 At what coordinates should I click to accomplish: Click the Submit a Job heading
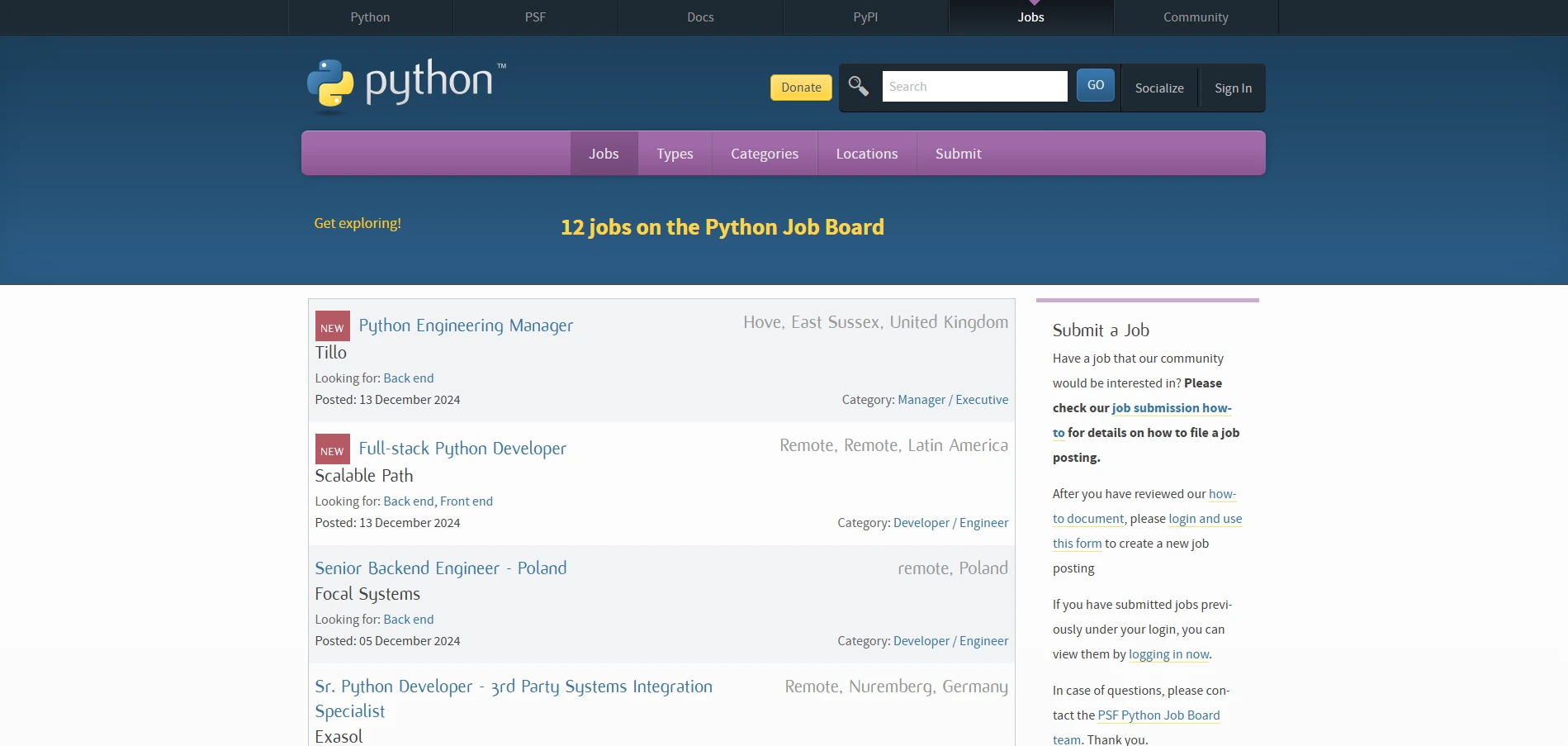point(1101,330)
